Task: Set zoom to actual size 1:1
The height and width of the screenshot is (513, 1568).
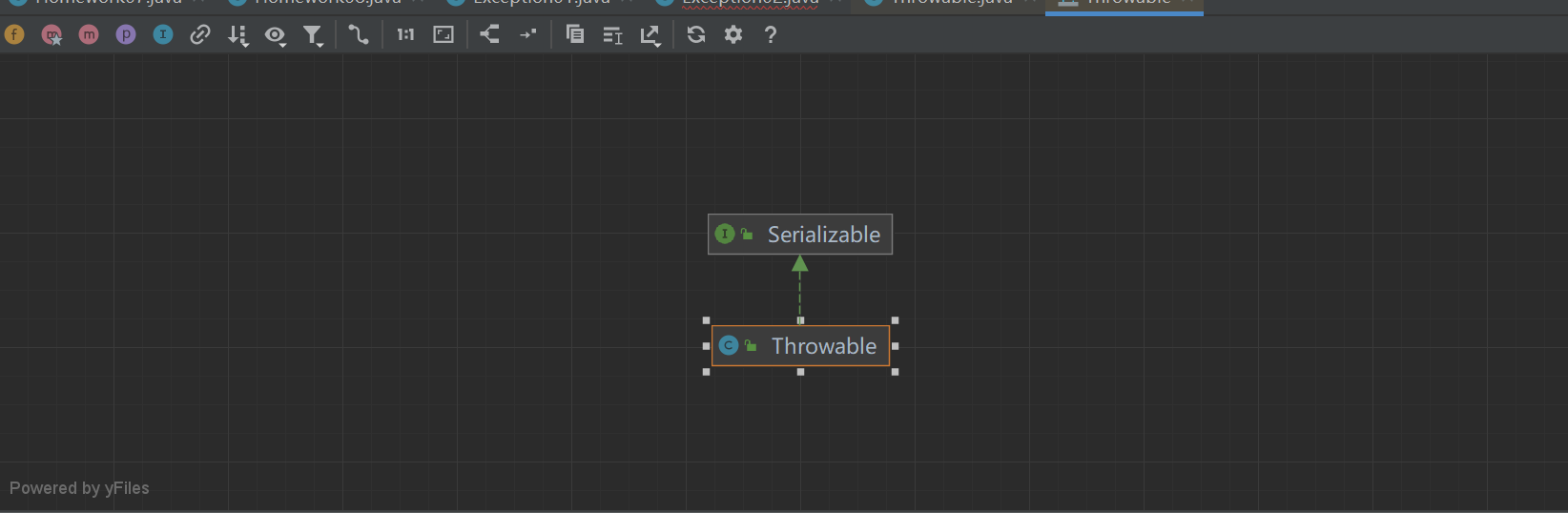Action: tap(405, 35)
